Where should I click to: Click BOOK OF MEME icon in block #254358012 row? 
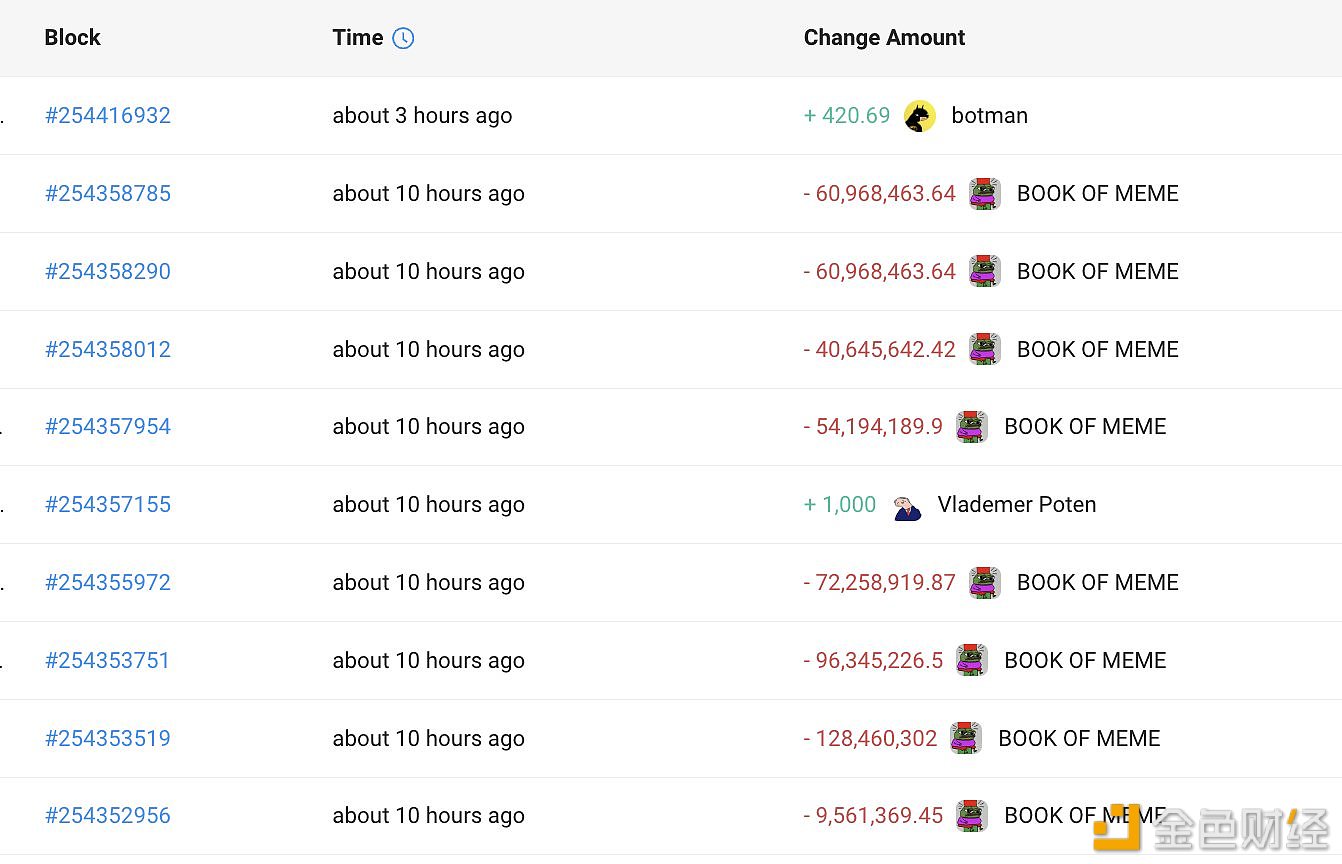(x=985, y=350)
